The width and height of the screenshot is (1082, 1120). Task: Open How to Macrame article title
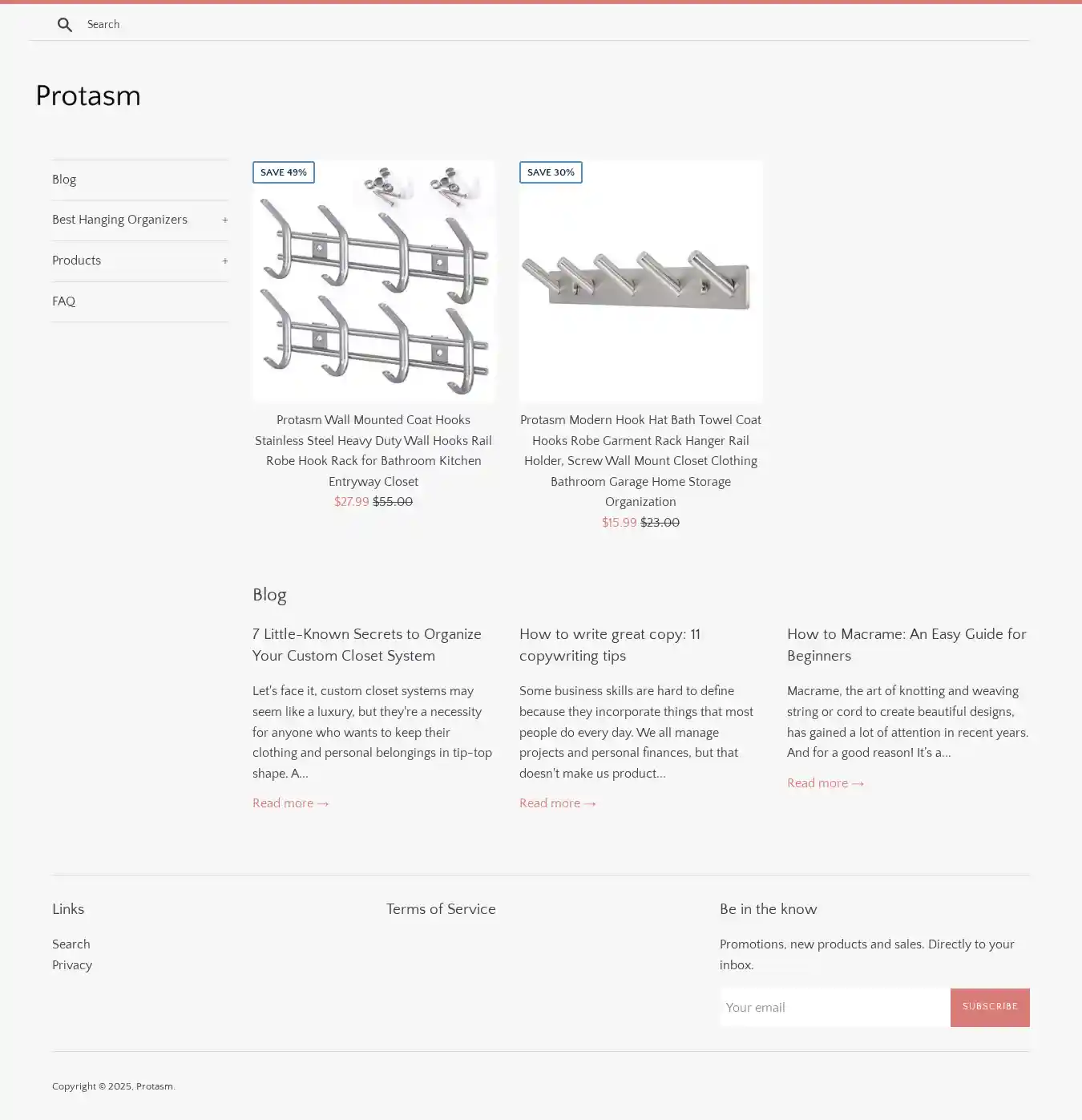[906, 645]
